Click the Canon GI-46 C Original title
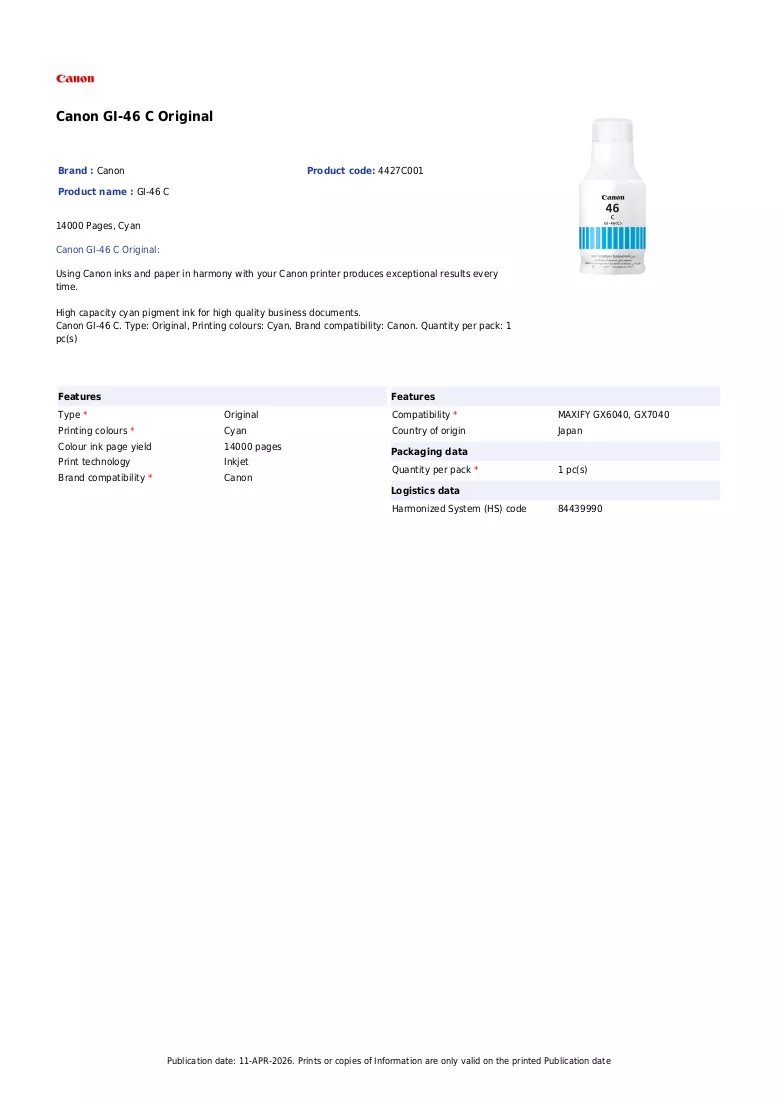Viewport: 778px width, 1101px height. [134, 117]
